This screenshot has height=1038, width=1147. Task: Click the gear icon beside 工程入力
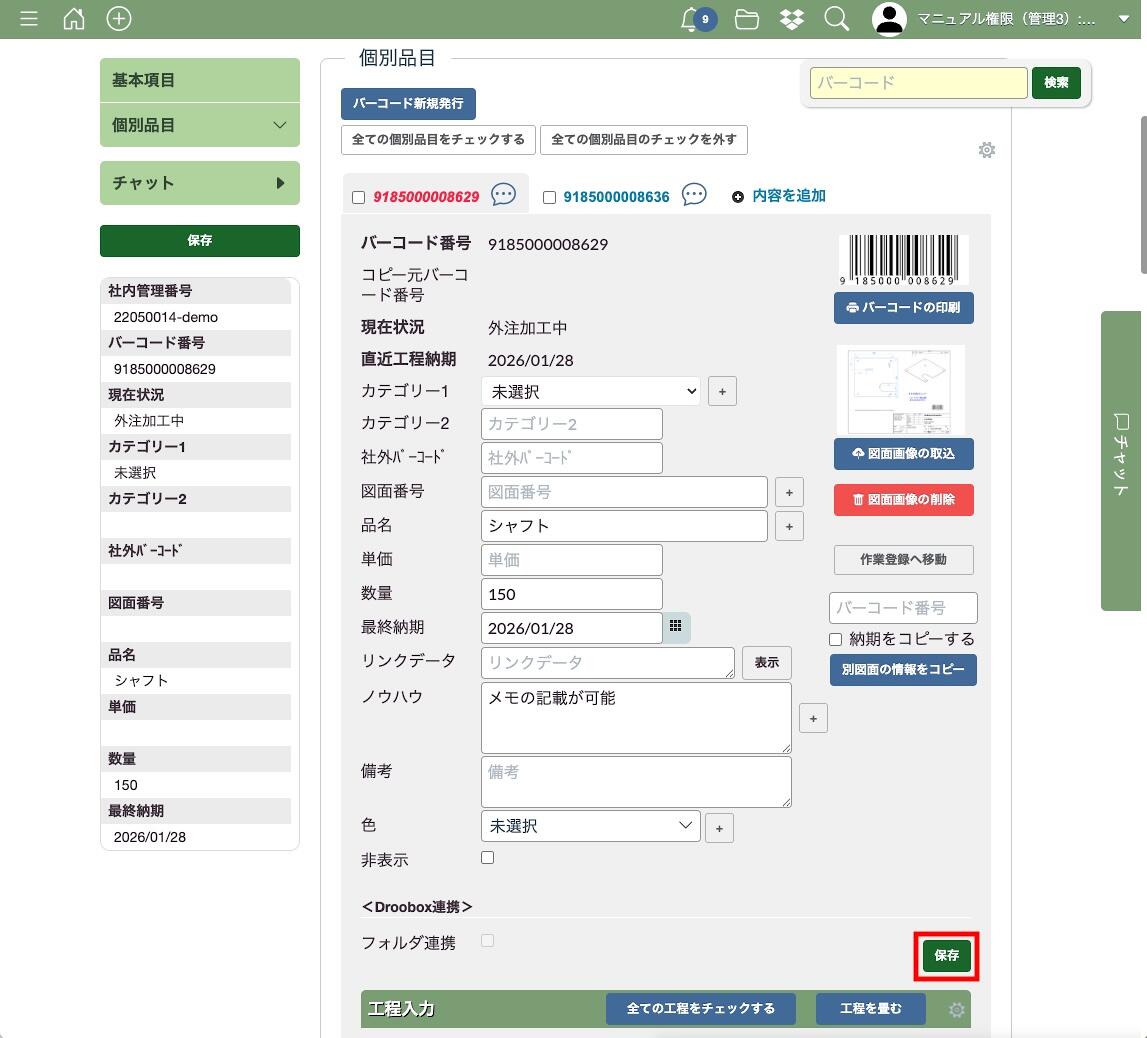[956, 1010]
